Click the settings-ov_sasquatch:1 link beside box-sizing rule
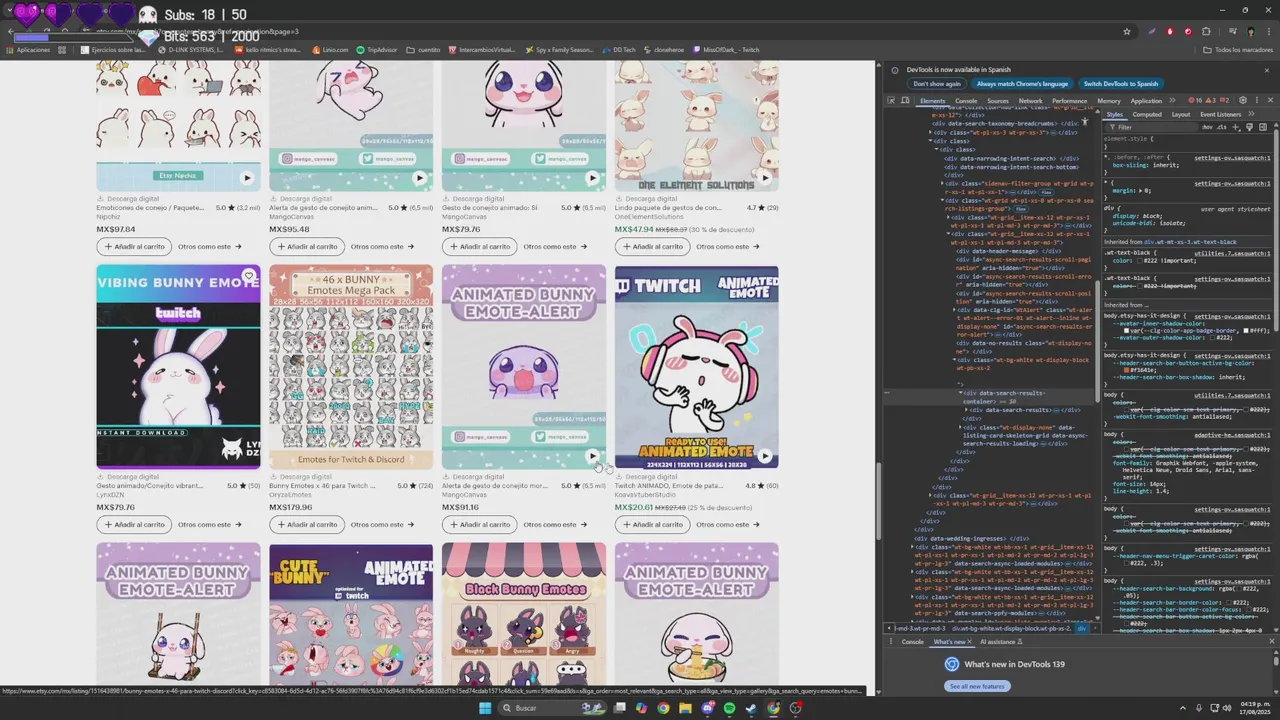 click(1232, 158)
